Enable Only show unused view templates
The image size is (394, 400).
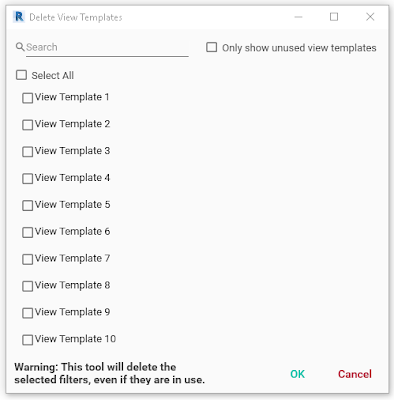[x=212, y=47]
